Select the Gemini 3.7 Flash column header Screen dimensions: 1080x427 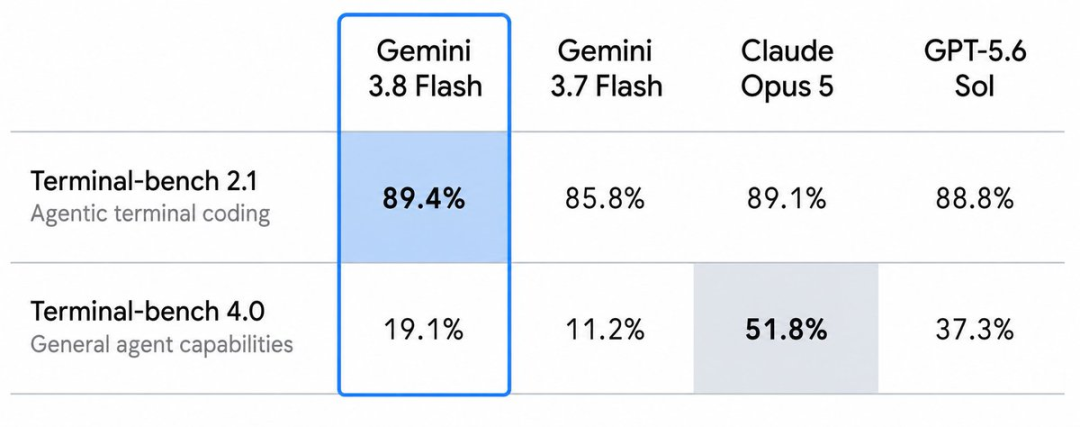tap(606, 69)
